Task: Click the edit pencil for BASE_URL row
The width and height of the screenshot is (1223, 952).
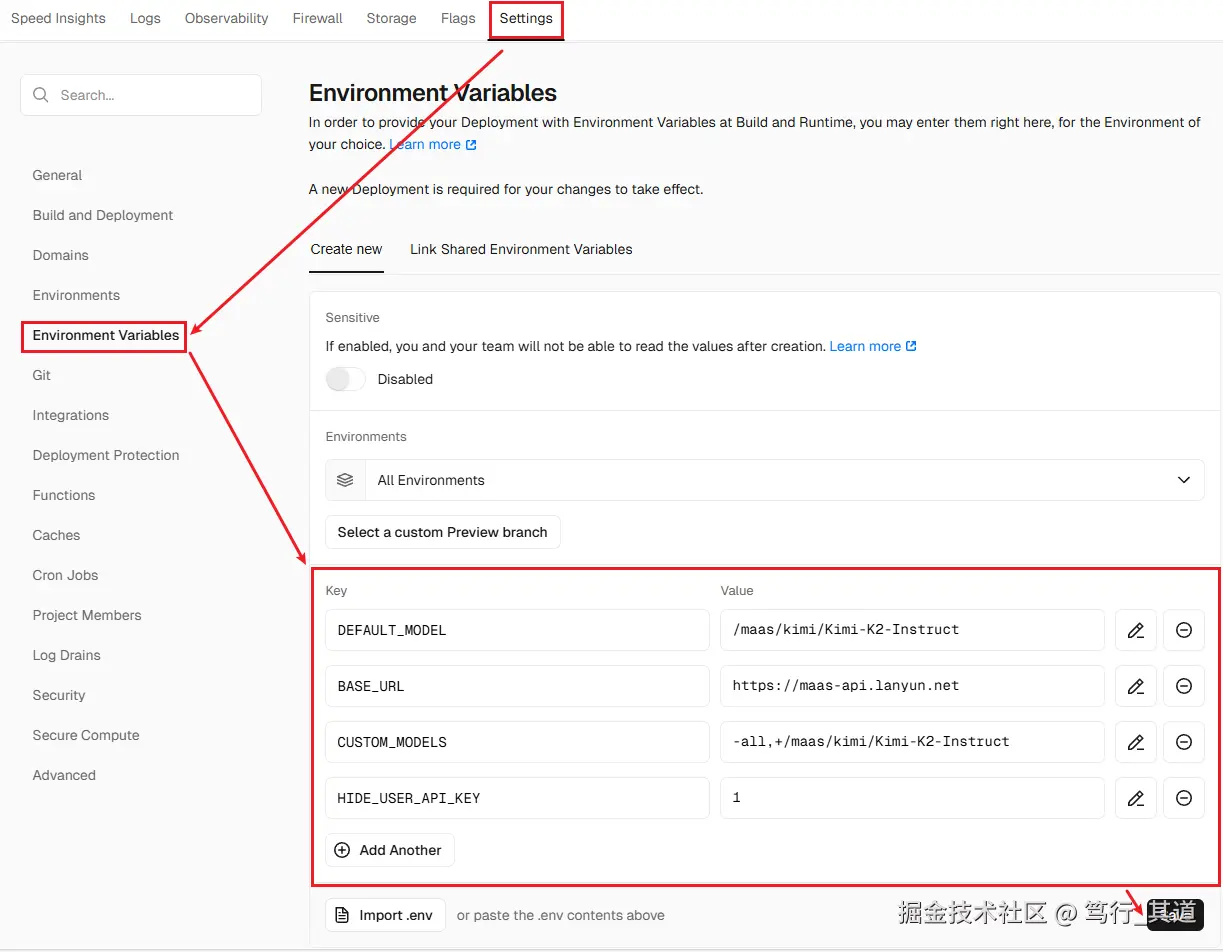Action: click(x=1135, y=686)
